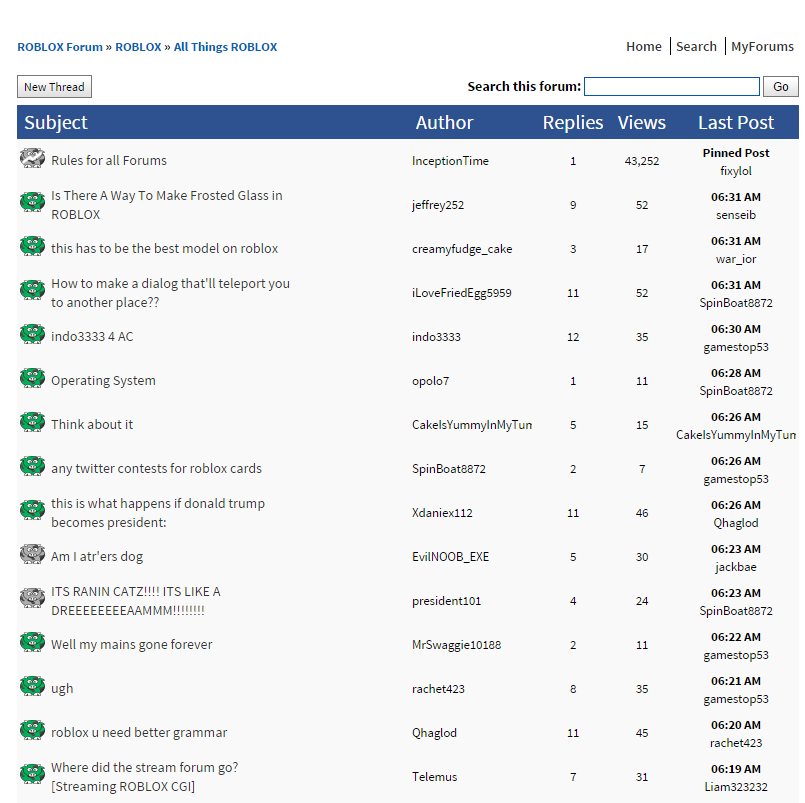Open MyForums in top navigation

[x=762, y=47]
